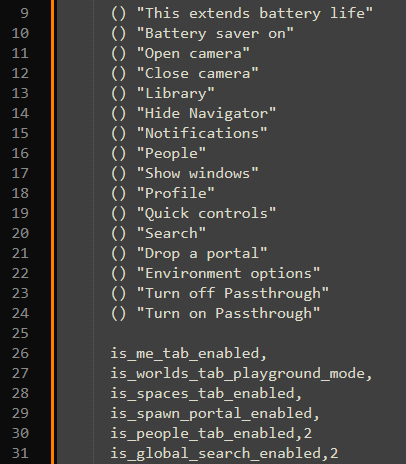This screenshot has height=464, width=406.
Task: Click the "Quick controls" string
Action: tap(206, 214)
